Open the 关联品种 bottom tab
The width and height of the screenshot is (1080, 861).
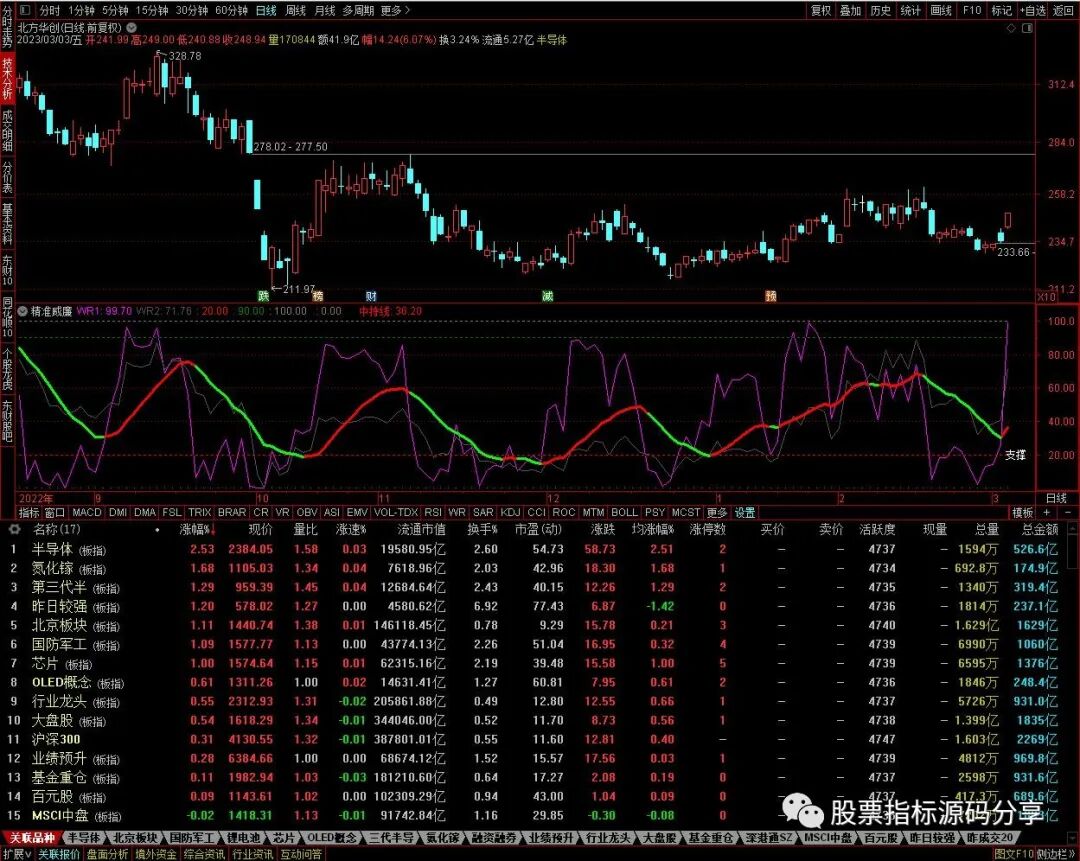(x=32, y=838)
